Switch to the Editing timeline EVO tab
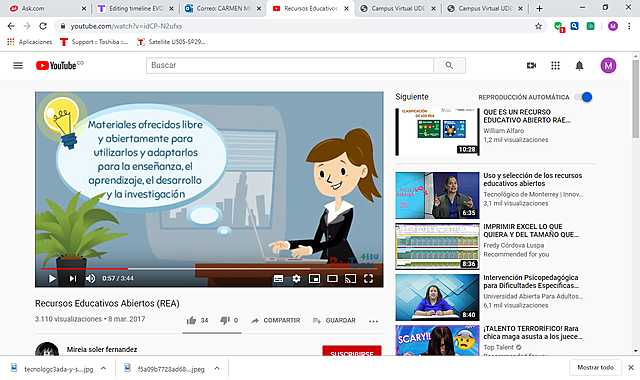Screen dimensions: 640x380 tap(136, 8)
